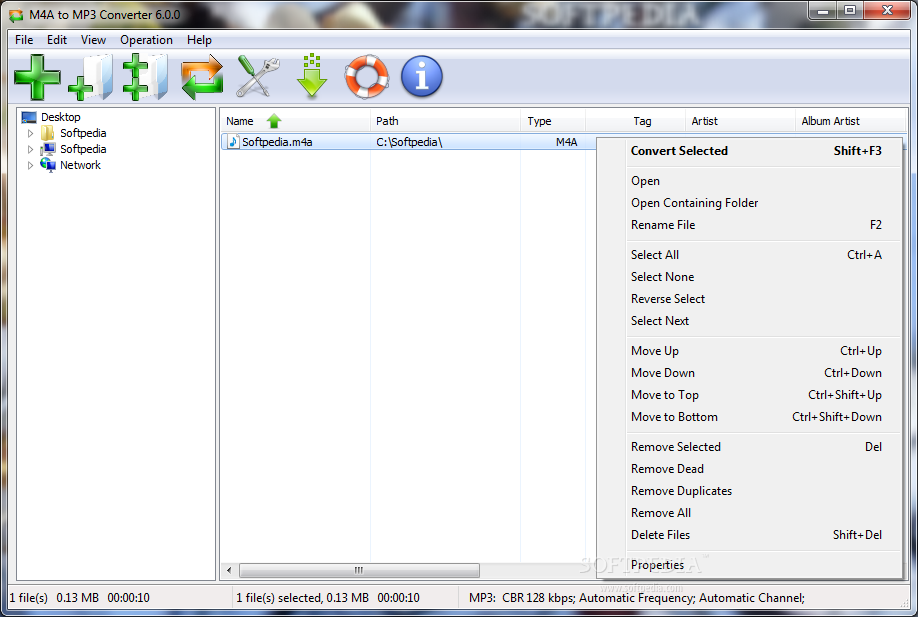Choose Move to Top entry
This screenshot has height=617, width=918.
(x=749, y=395)
